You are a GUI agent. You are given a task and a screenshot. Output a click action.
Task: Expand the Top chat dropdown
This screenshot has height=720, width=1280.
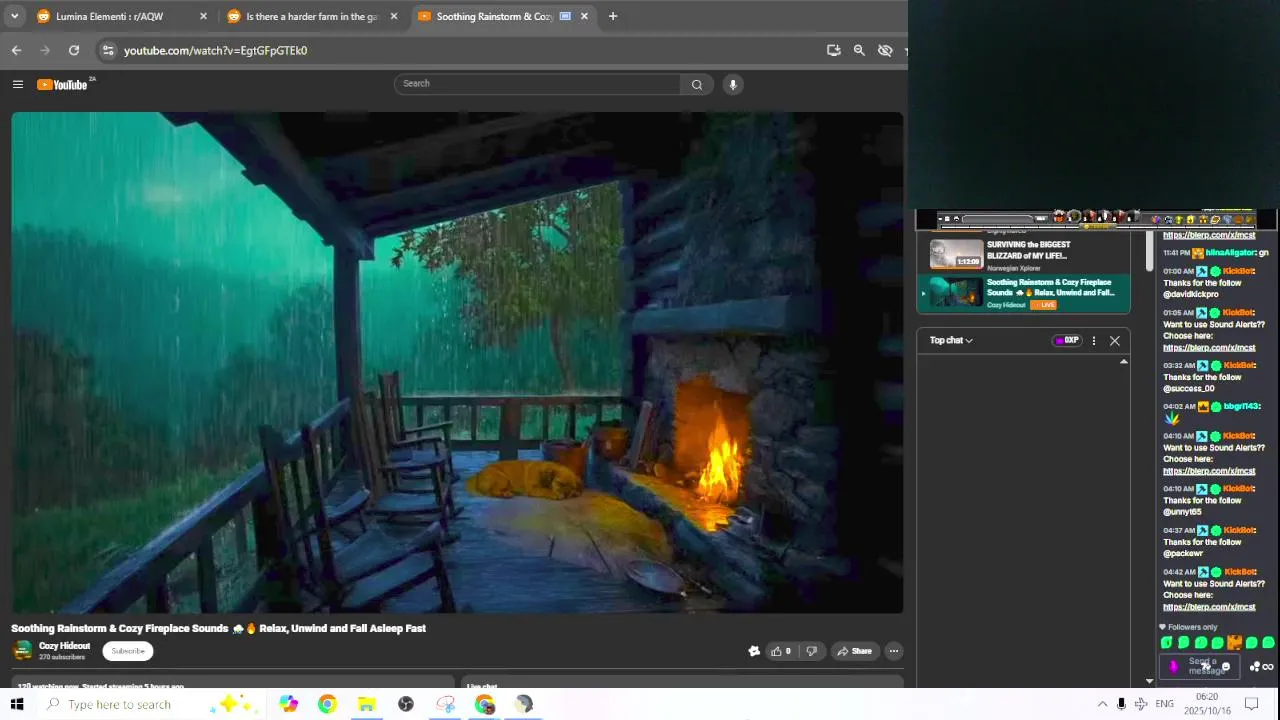(x=951, y=340)
